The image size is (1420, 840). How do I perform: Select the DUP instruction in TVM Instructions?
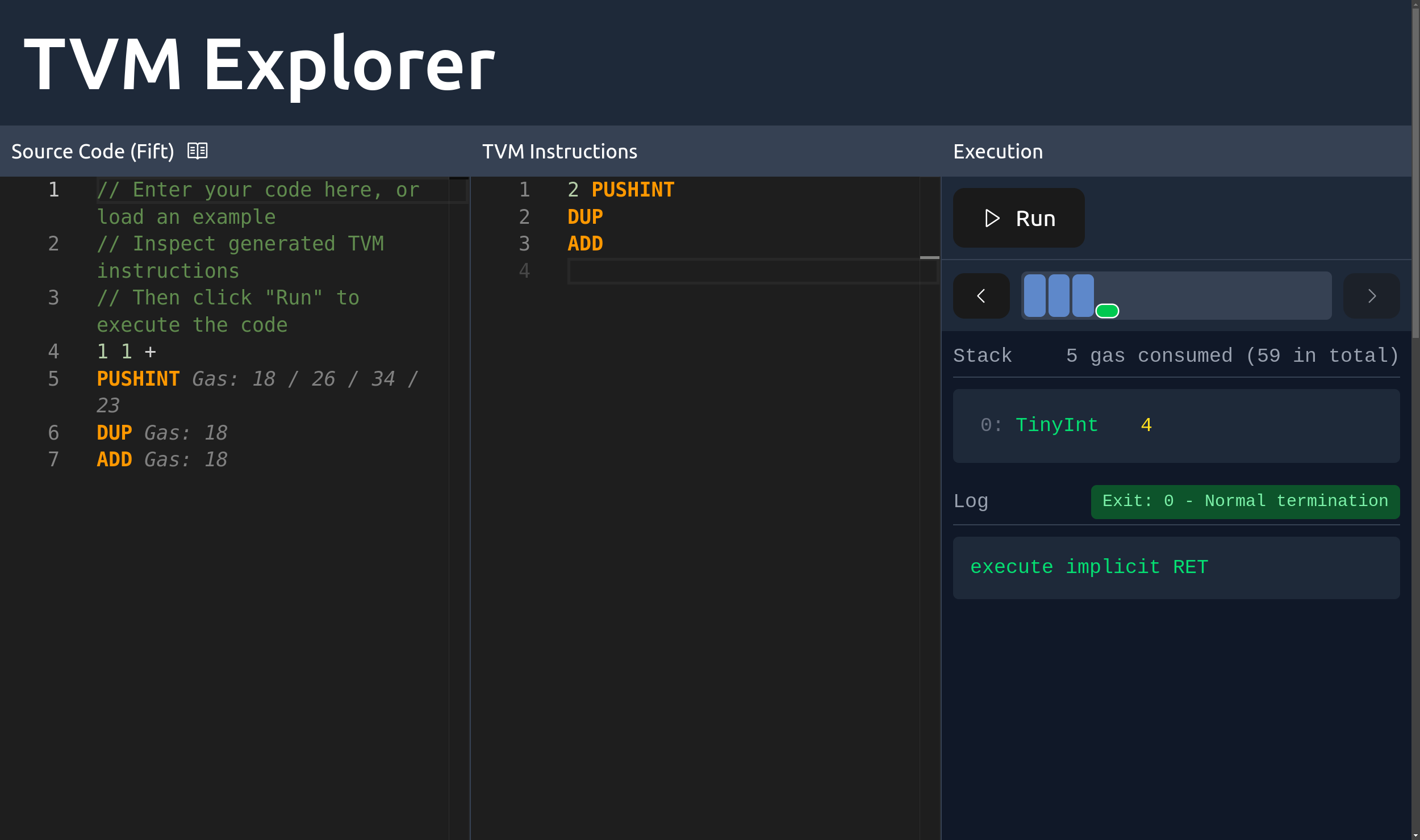click(585, 216)
